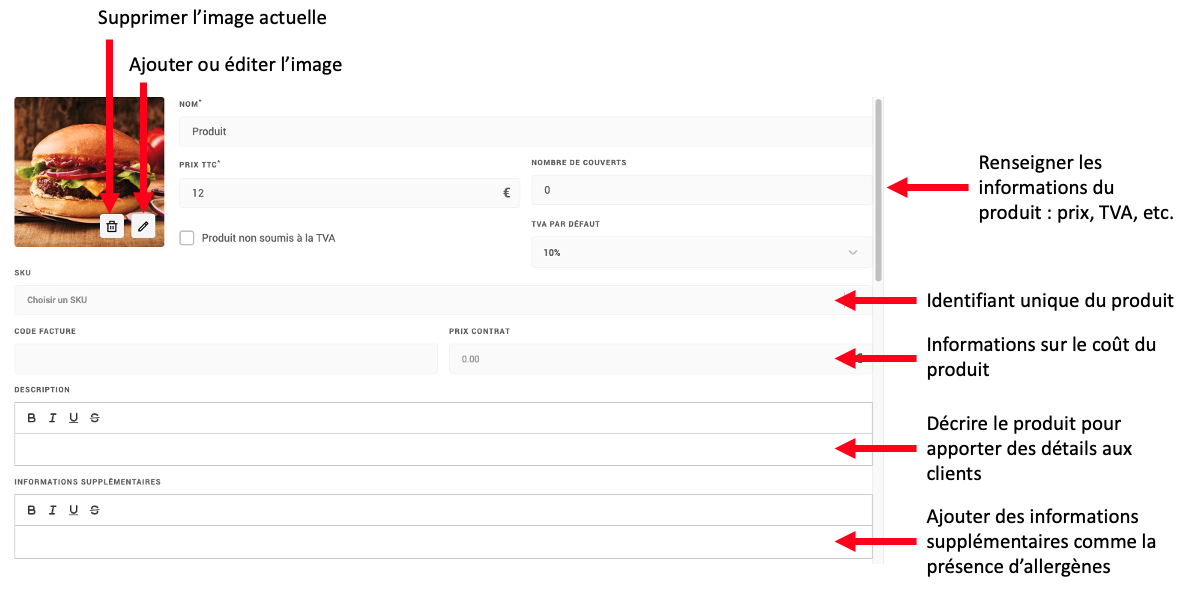1192x599 pixels.
Task: Open the TVA par défaut dropdown
Action: (x=700, y=253)
